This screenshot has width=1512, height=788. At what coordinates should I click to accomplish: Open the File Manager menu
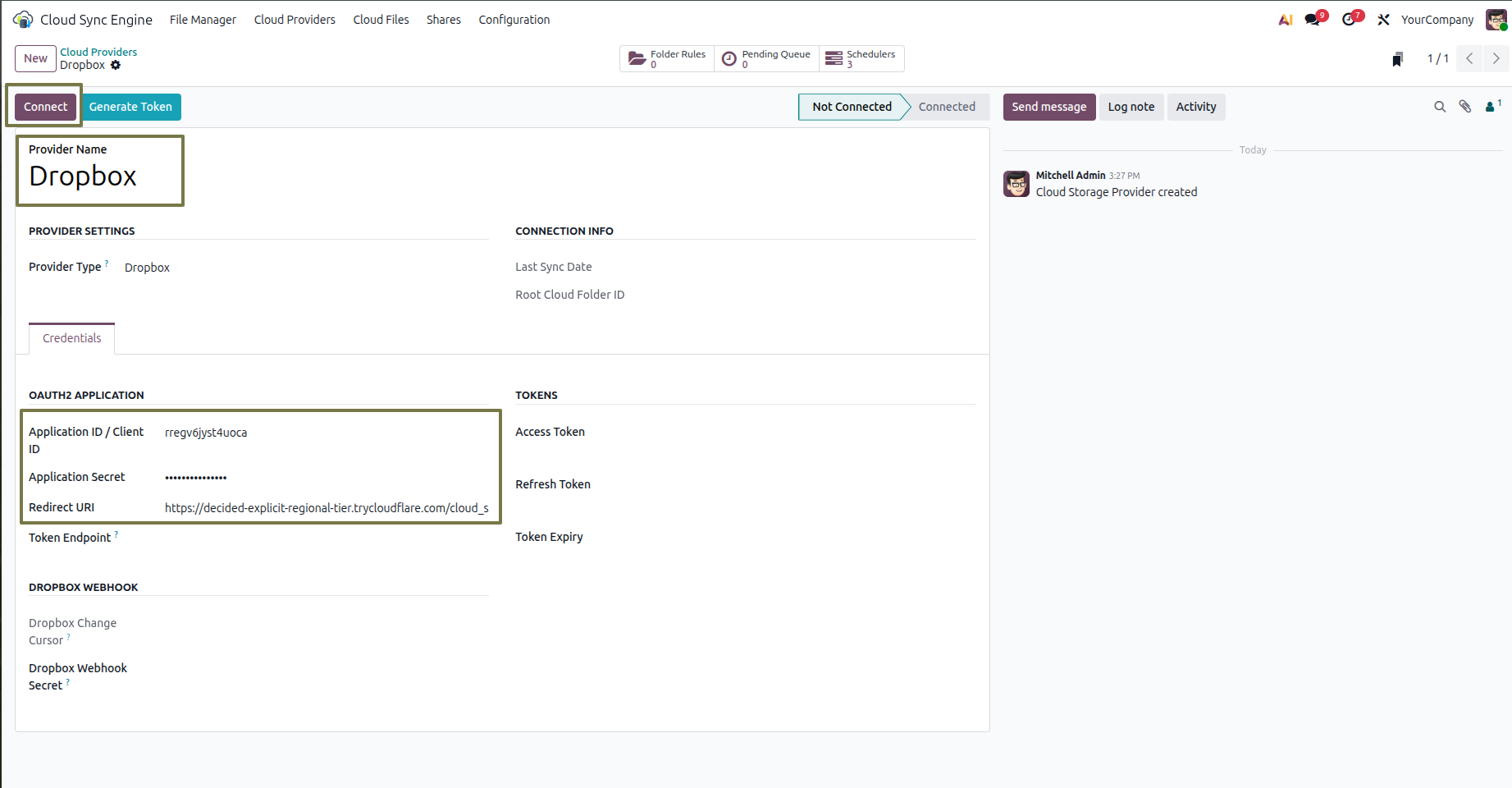coord(203,20)
